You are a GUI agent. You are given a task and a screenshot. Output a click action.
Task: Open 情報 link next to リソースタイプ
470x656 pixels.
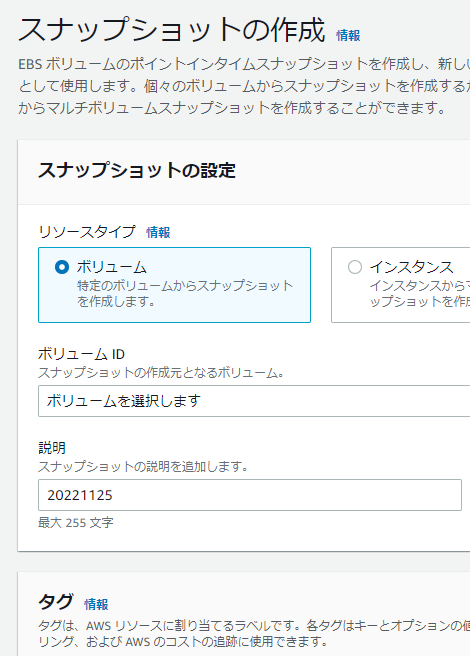pos(158,232)
